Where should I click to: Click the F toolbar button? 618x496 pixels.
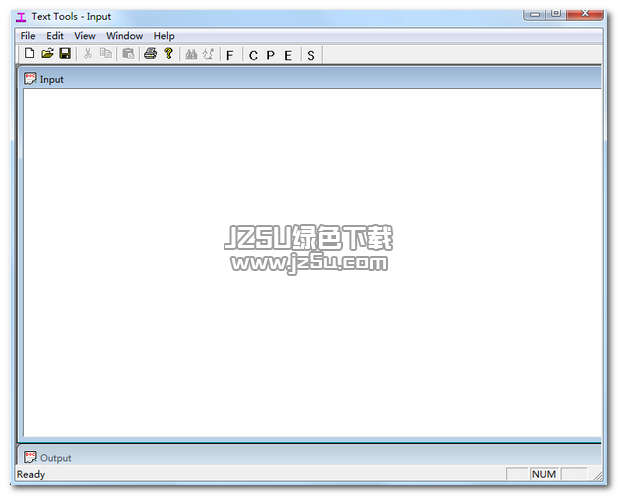point(230,56)
